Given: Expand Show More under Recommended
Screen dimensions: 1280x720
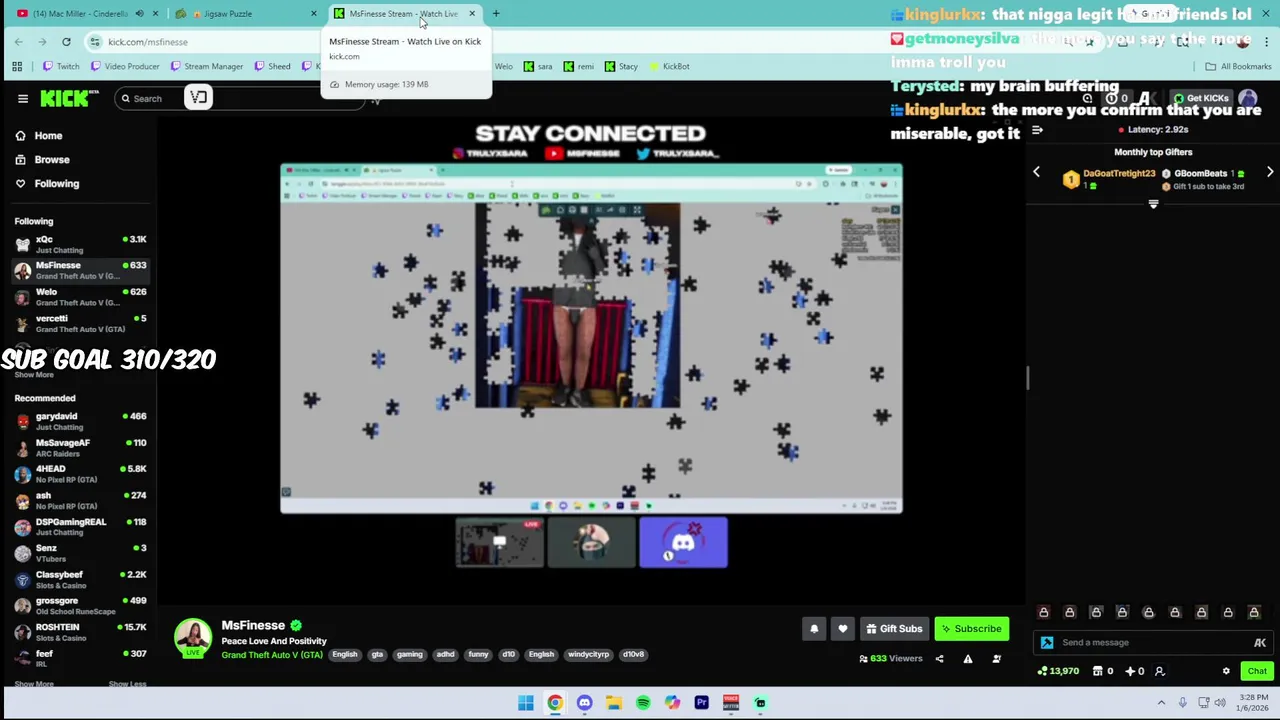Looking at the screenshot, I should (x=34, y=684).
